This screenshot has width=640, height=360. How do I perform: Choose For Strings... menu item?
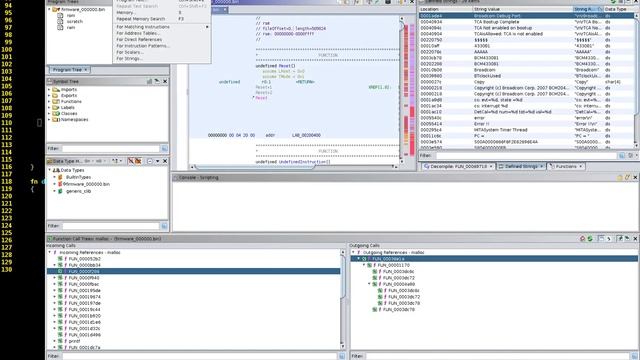pyautogui.click(x=161, y=58)
